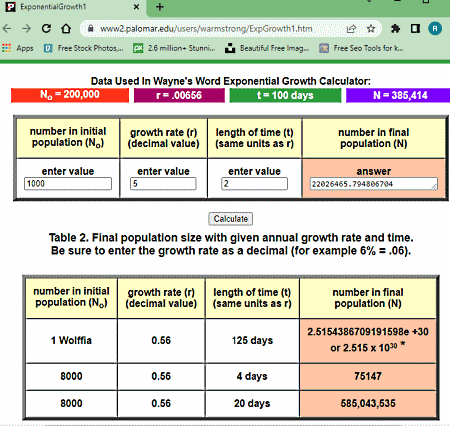Open the Beautiful Free Imag... bookmark
This screenshot has width=450, height=426.
coord(267,48)
